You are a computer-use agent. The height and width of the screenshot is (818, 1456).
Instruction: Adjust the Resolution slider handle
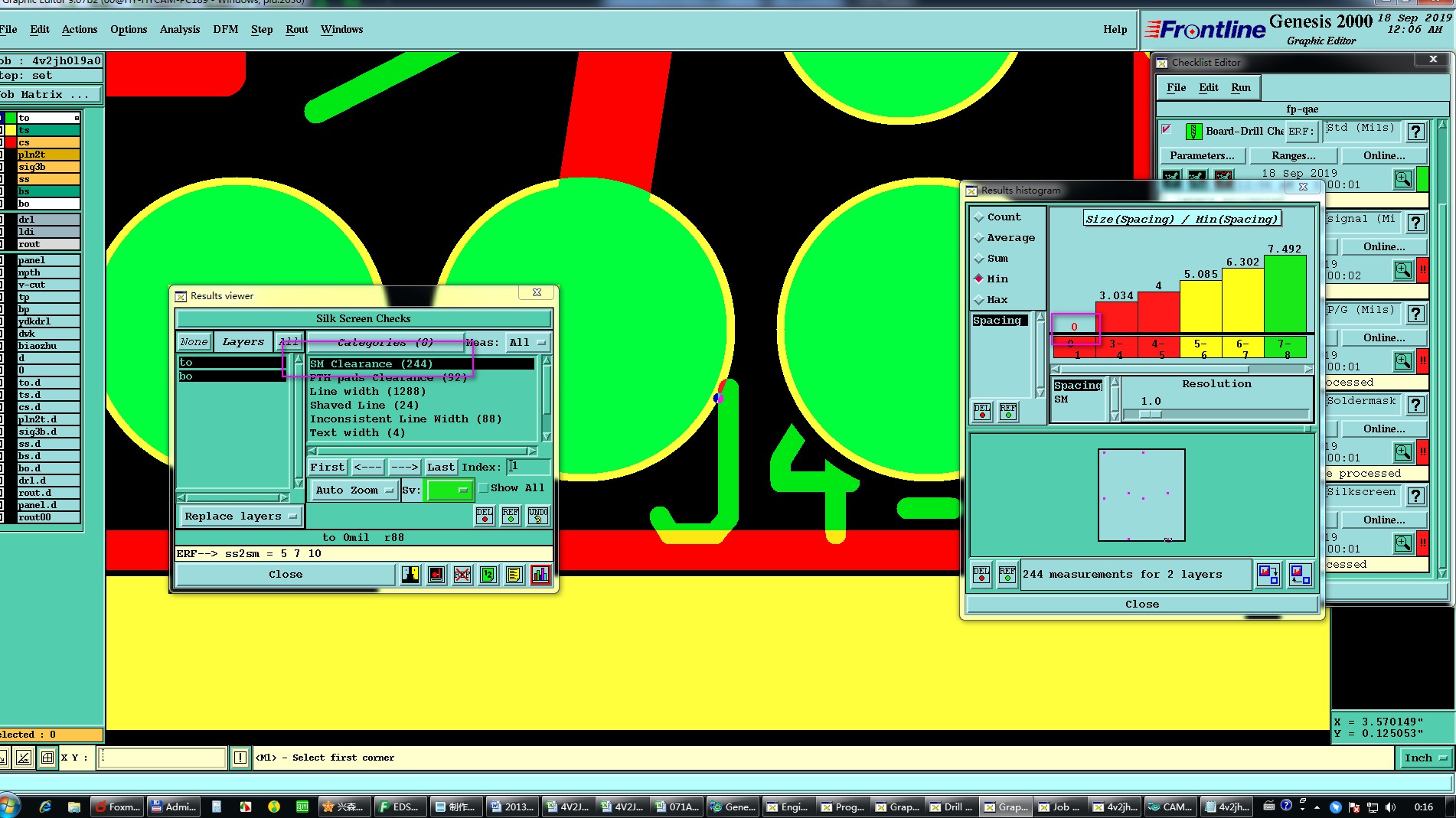coord(1151,414)
